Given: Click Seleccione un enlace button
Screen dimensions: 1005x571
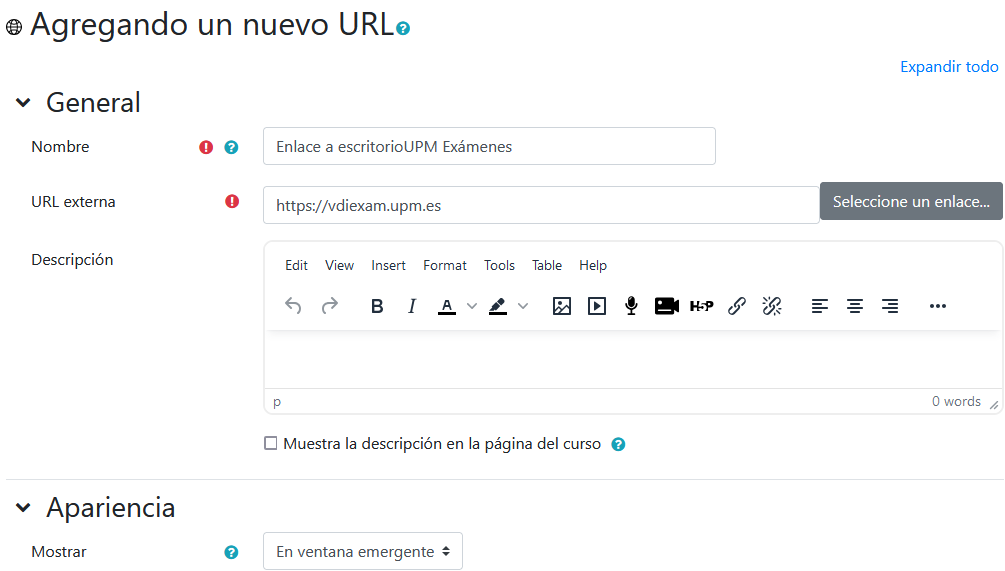Looking at the screenshot, I should 911,201.
